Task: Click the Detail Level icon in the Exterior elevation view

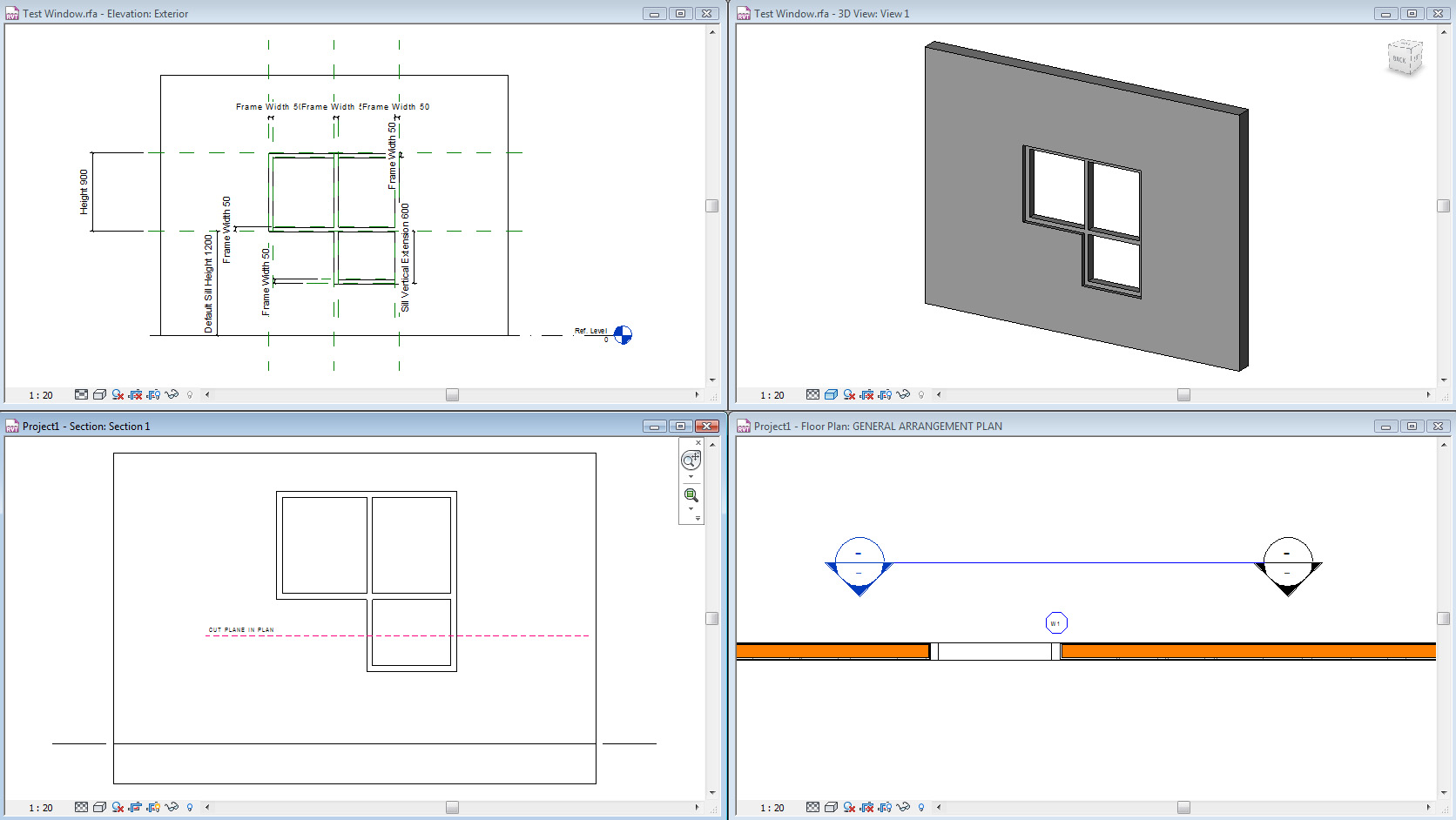Action: point(81,394)
